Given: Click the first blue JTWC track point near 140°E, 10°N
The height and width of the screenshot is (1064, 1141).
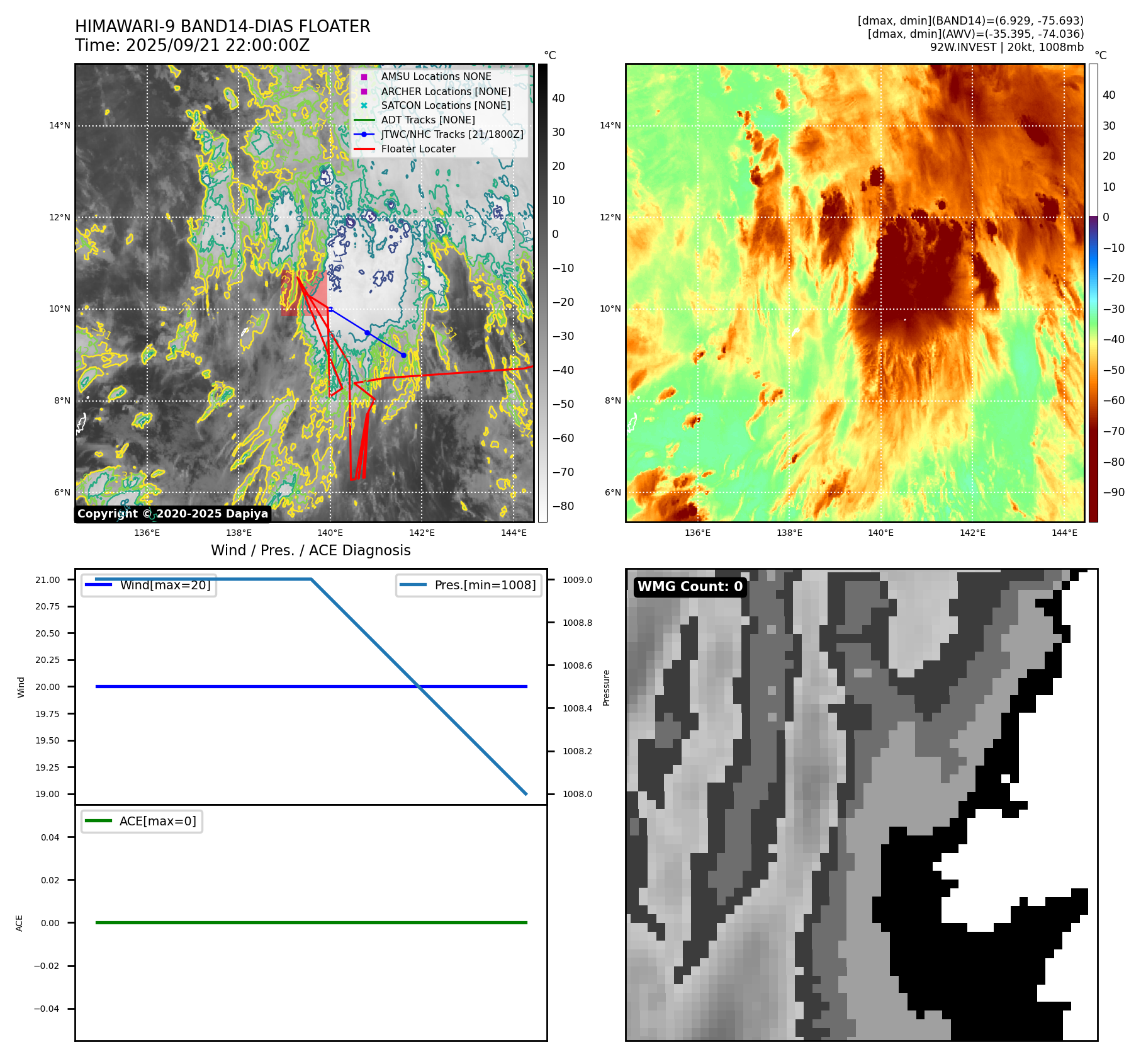Looking at the screenshot, I should click(330, 309).
